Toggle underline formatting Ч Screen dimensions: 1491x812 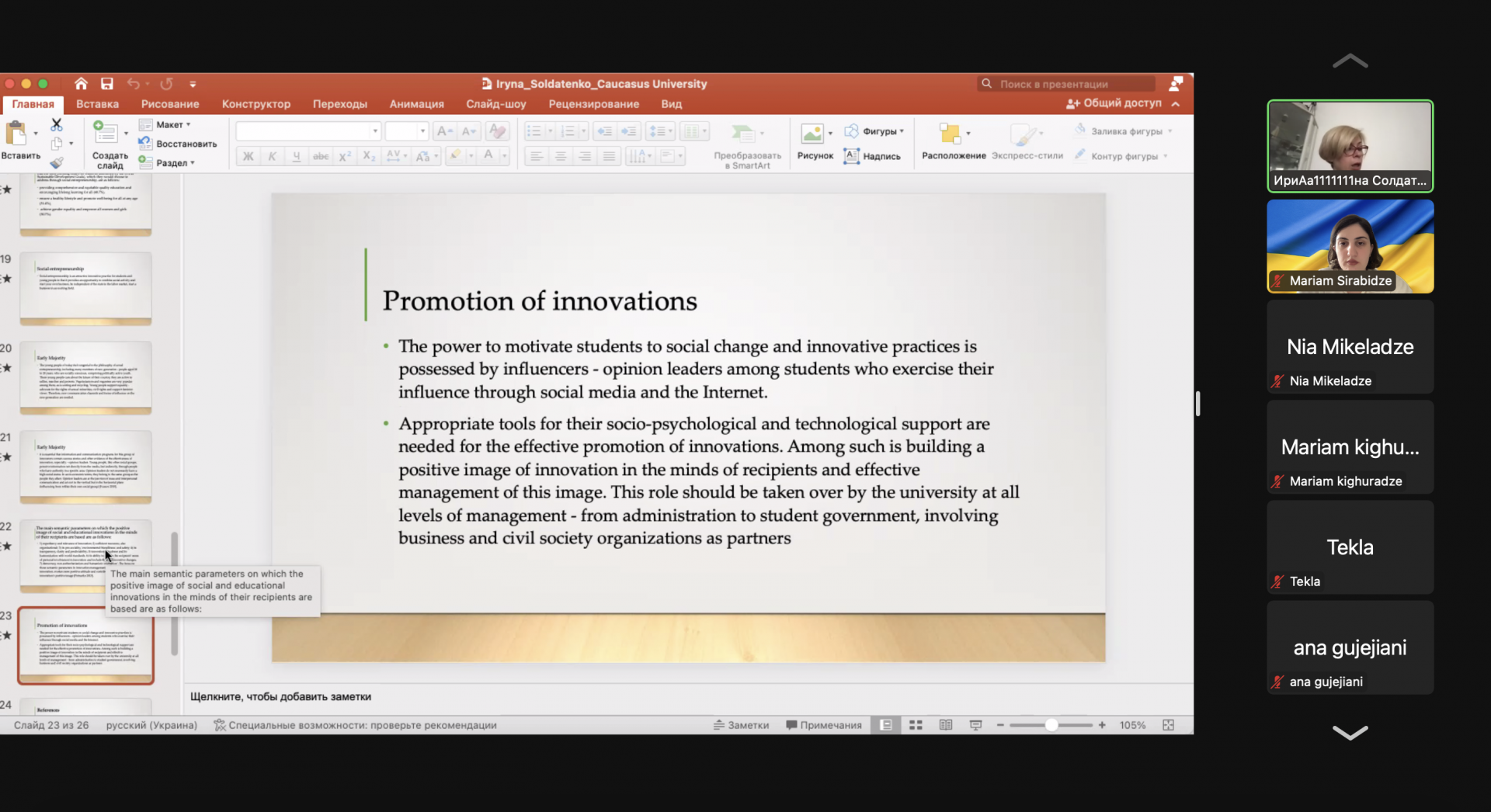click(296, 156)
